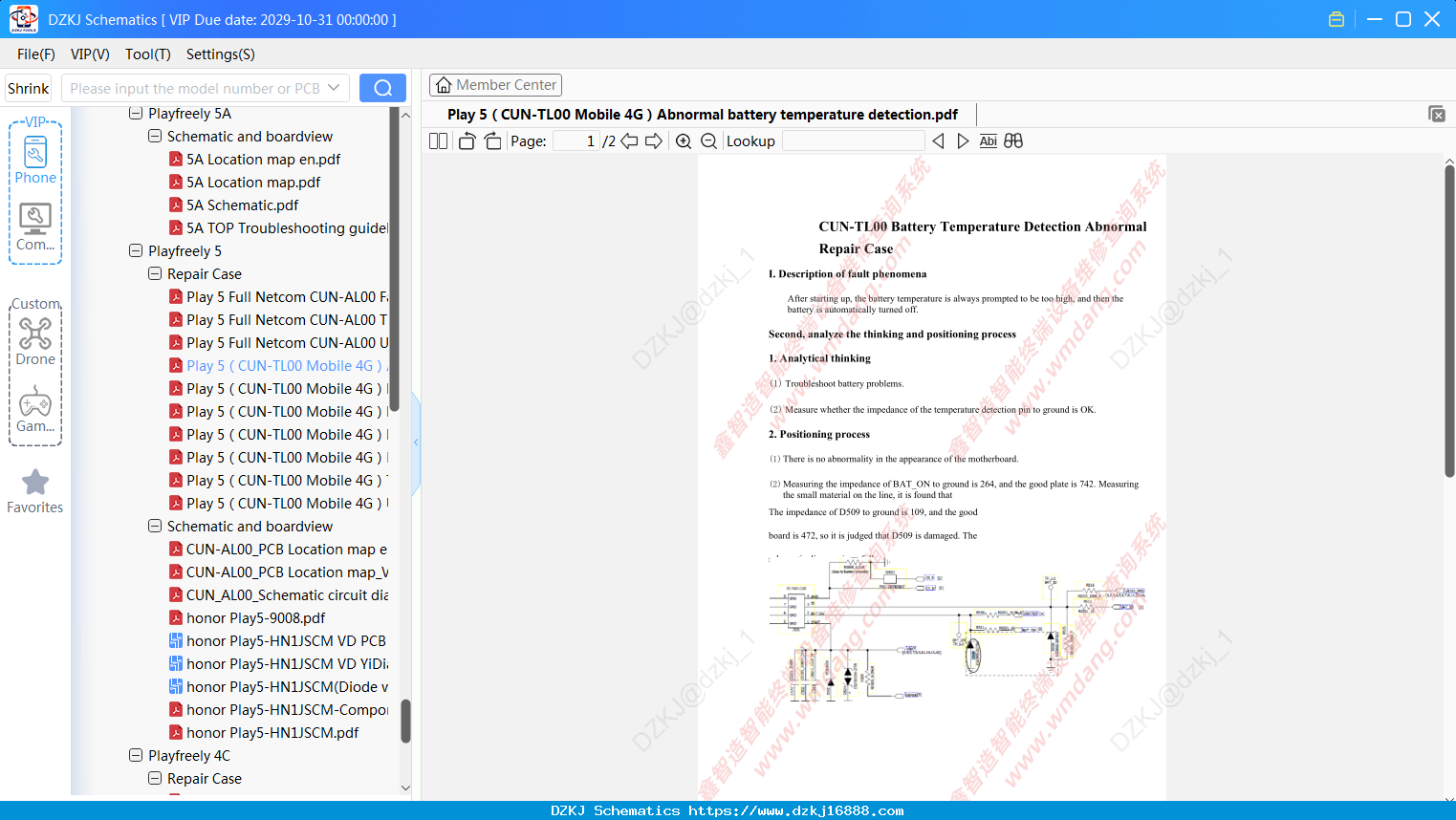Open the Phone category in sidebar
This screenshot has width=1456, height=820.
pyautogui.click(x=35, y=160)
